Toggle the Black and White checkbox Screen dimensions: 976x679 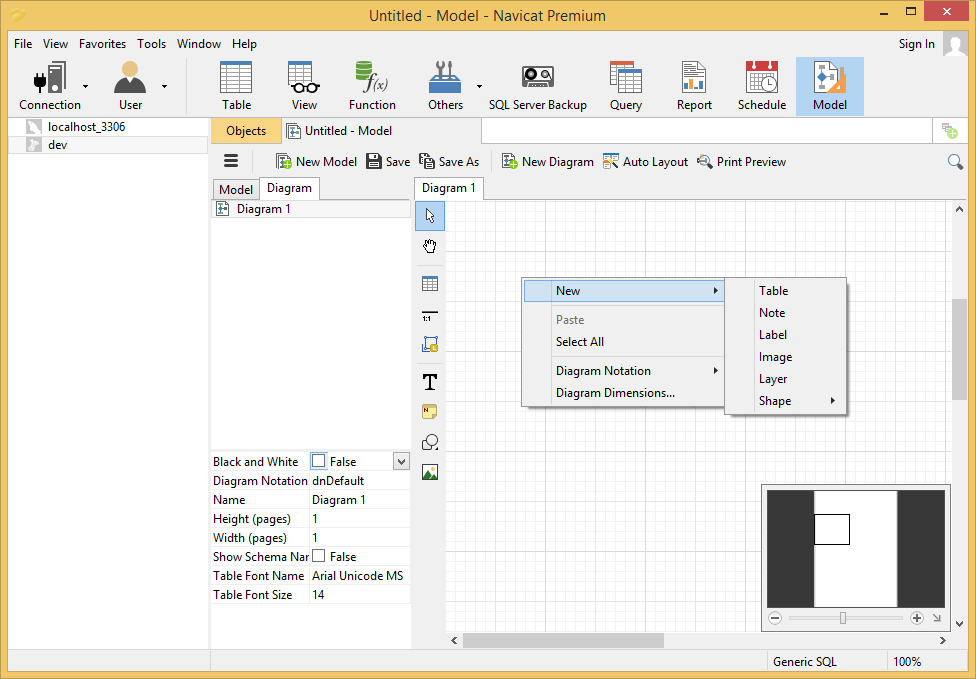[319, 461]
